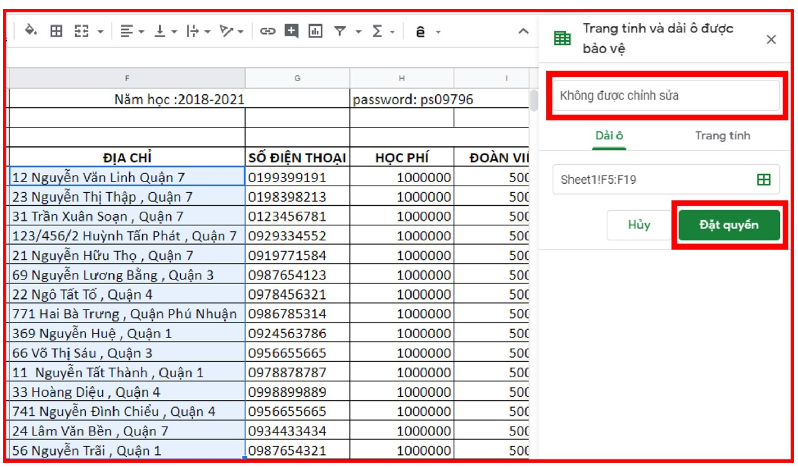The image size is (798, 467).
Task: Click the 'Không được chỉnh sửa' description field
Action: pos(663,96)
